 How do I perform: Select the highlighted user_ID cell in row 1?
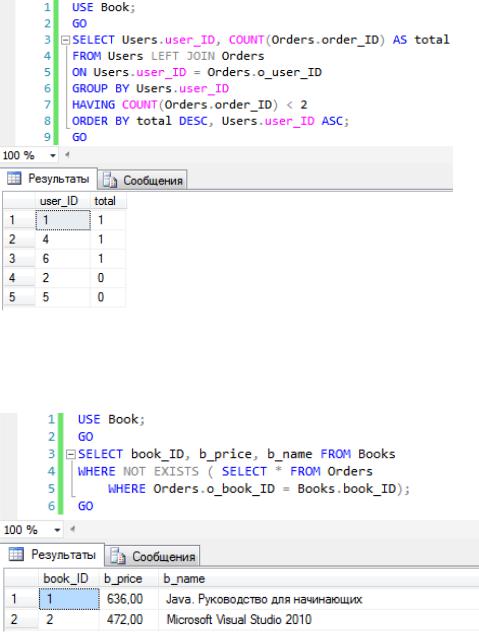click(x=63, y=220)
